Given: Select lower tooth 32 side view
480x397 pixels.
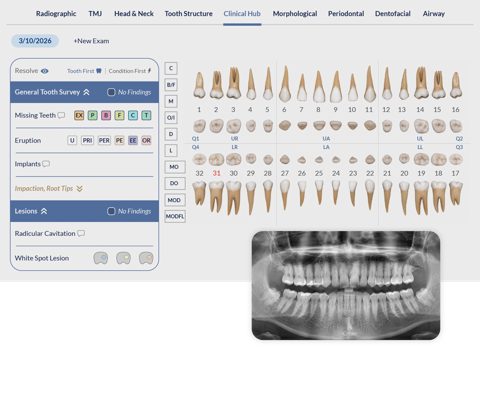Looking at the screenshot, I should point(199,193).
